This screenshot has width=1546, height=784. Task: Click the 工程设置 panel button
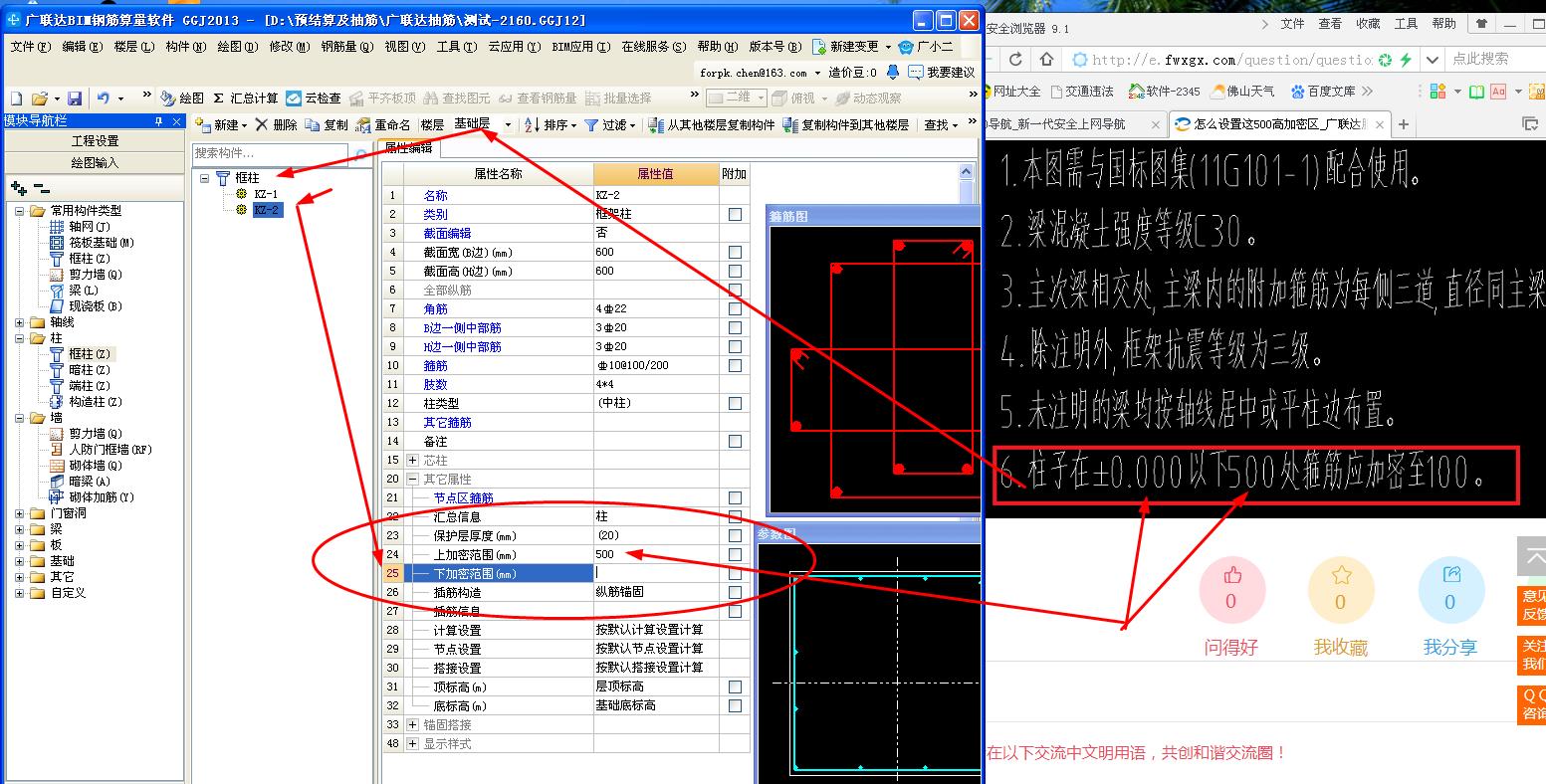(x=95, y=141)
